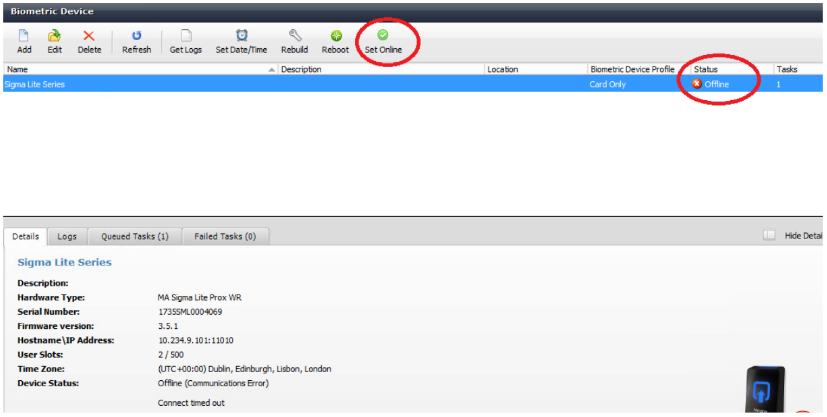
Task: Refresh the biometric device list
Action: (136, 36)
